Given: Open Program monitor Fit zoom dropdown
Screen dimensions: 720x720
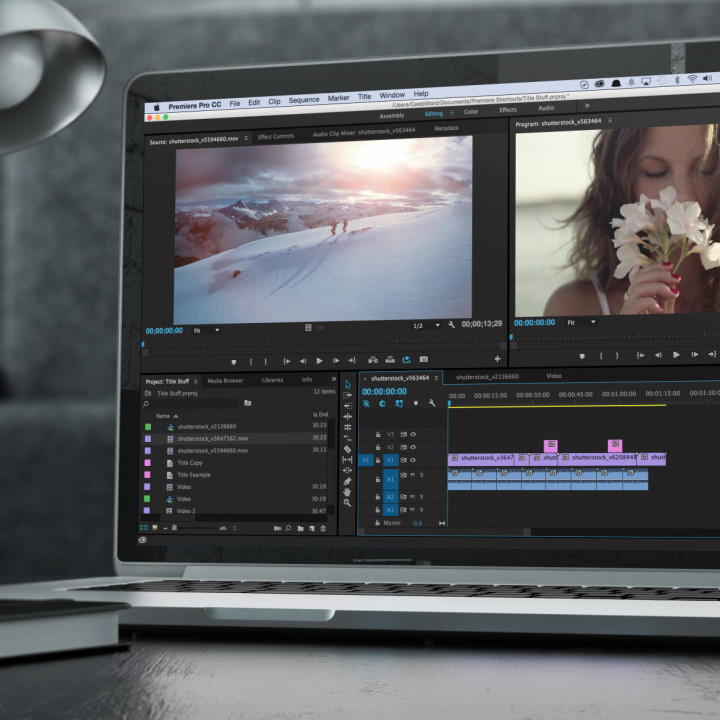Looking at the screenshot, I should [x=581, y=322].
